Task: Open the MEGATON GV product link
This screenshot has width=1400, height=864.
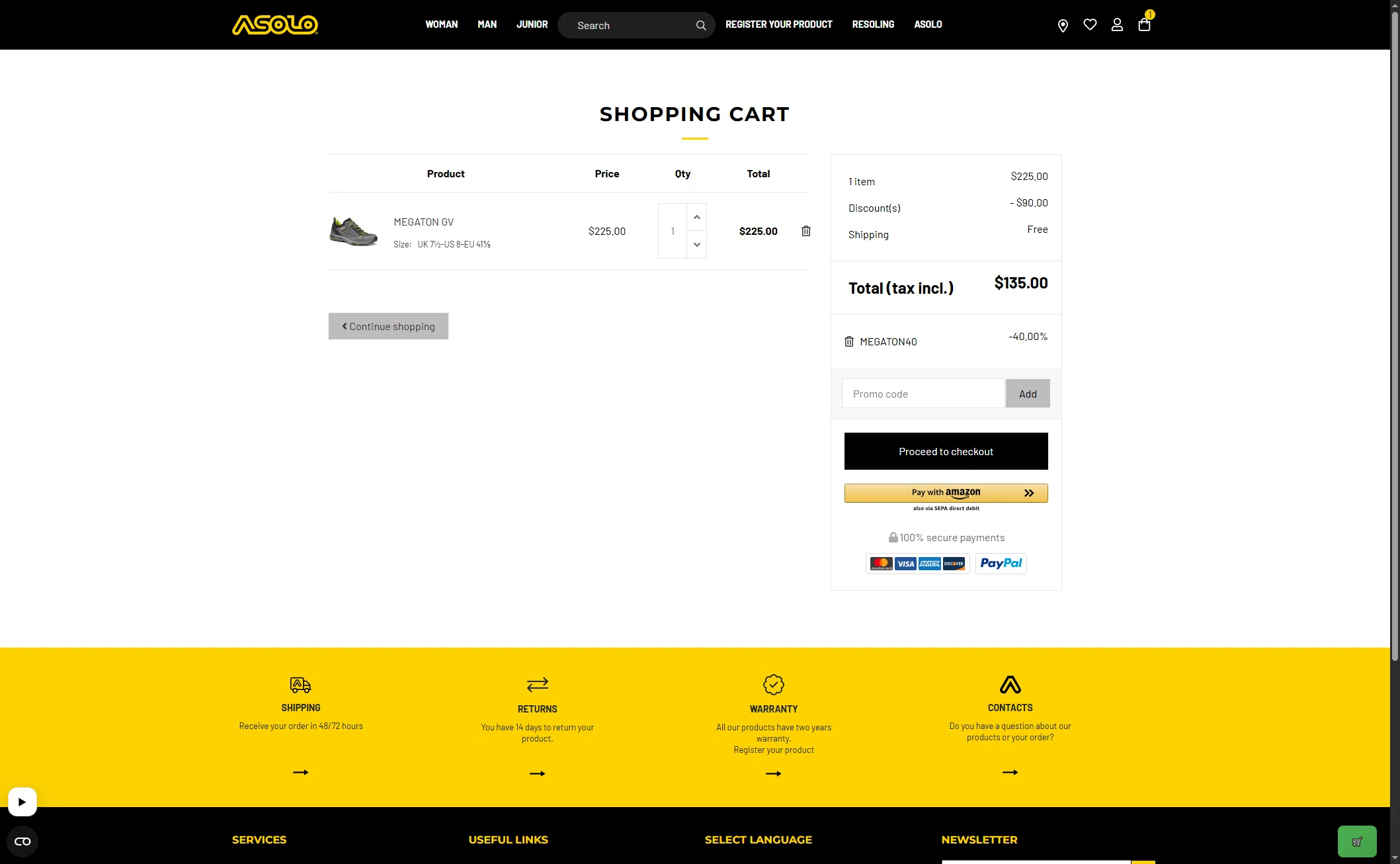Action: pyautogui.click(x=424, y=222)
